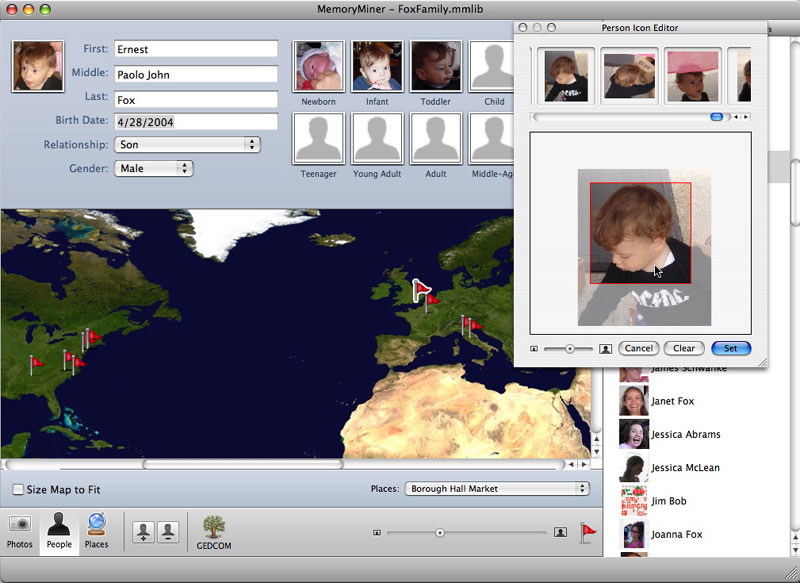Image resolution: width=800 pixels, height=583 pixels.
Task: Click the Cancel button in Person Icon Editor
Action: 638,349
